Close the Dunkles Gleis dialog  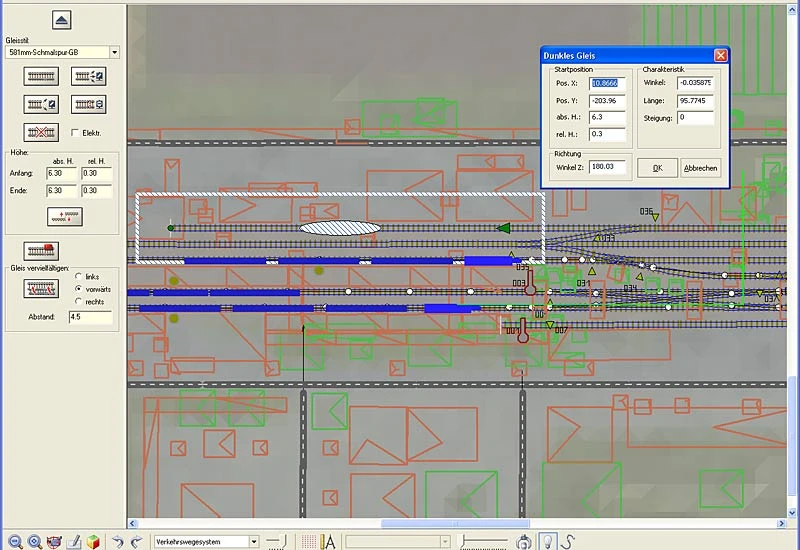pyautogui.click(x=720, y=55)
